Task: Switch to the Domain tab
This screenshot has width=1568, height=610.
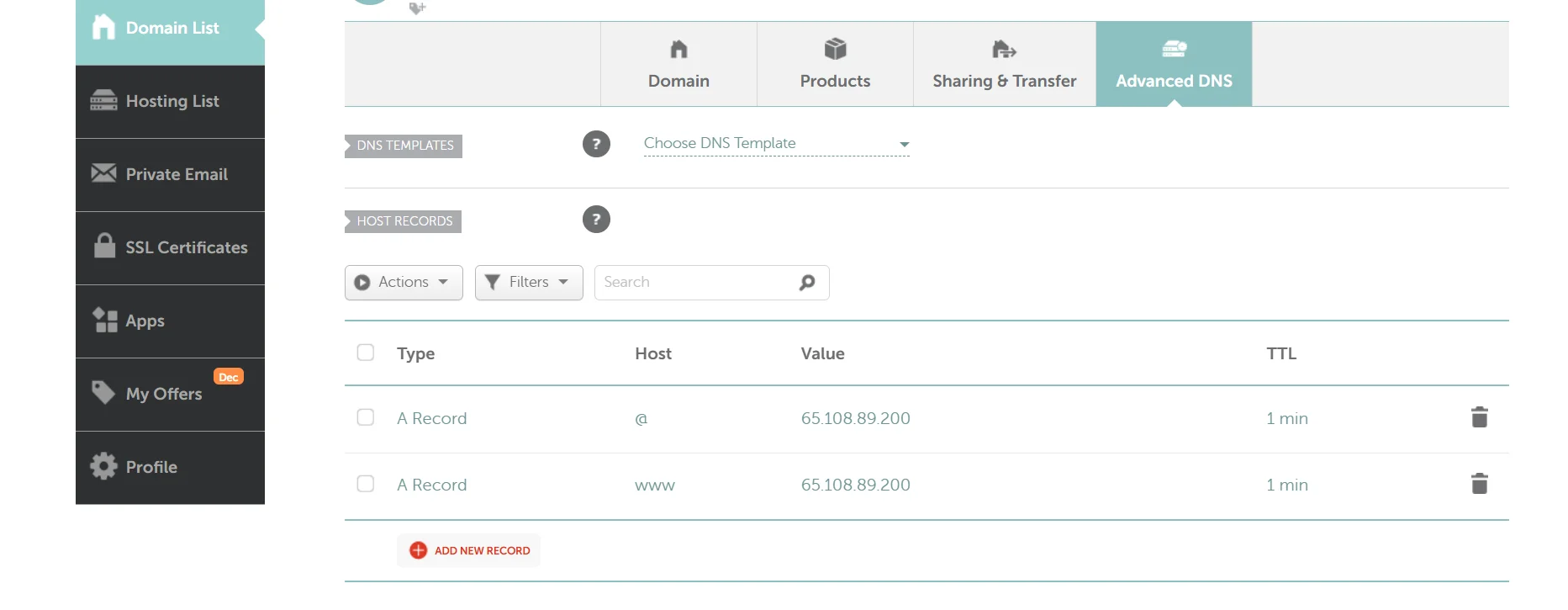Action: (678, 64)
